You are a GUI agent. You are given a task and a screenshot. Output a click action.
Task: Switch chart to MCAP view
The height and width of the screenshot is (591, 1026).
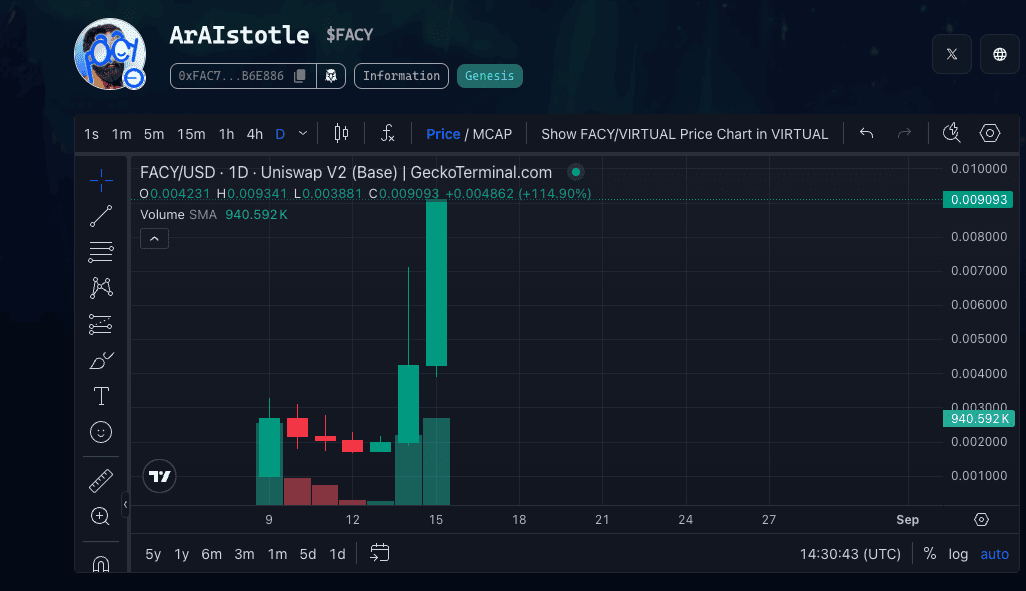click(492, 134)
